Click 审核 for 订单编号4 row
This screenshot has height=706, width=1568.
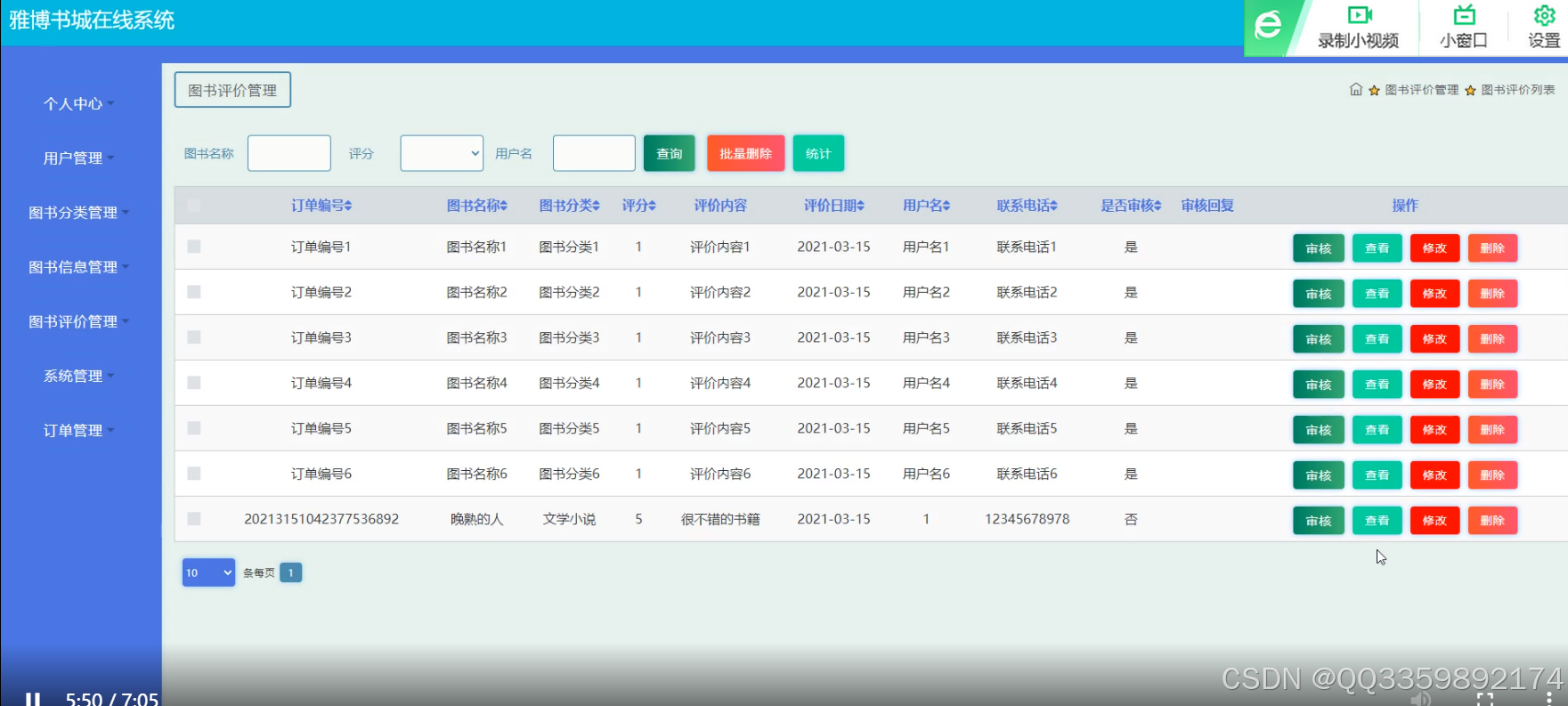(1319, 385)
